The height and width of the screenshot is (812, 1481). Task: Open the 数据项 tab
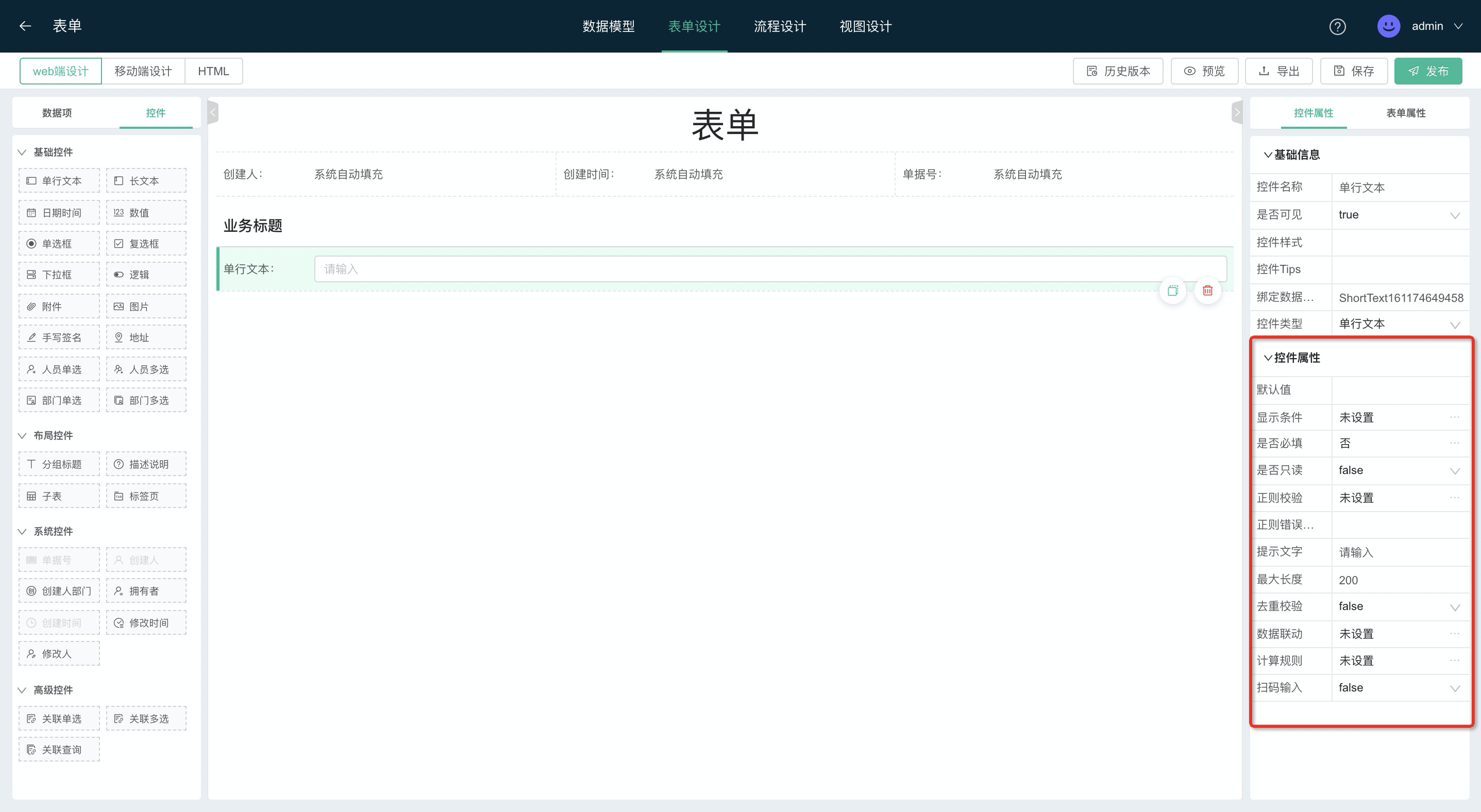(x=57, y=113)
